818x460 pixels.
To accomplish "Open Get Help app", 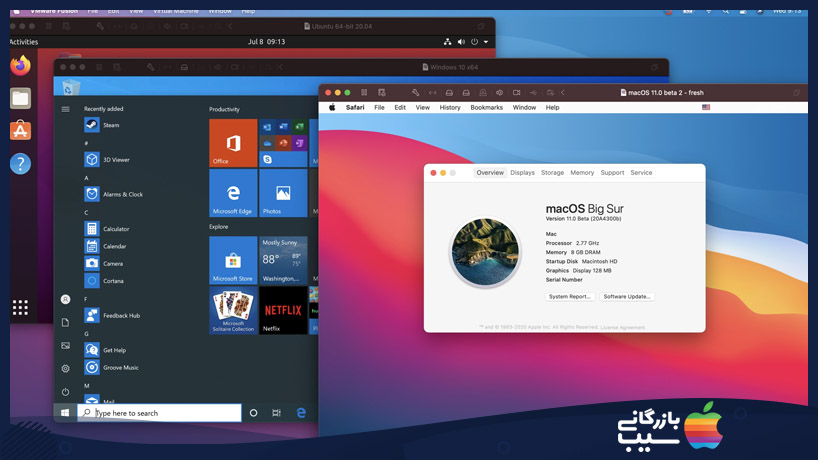I will pyautogui.click(x=105, y=350).
